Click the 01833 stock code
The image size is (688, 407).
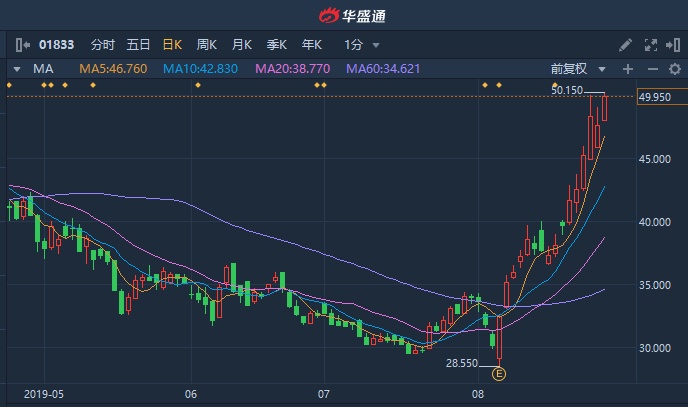coord(56,45)
